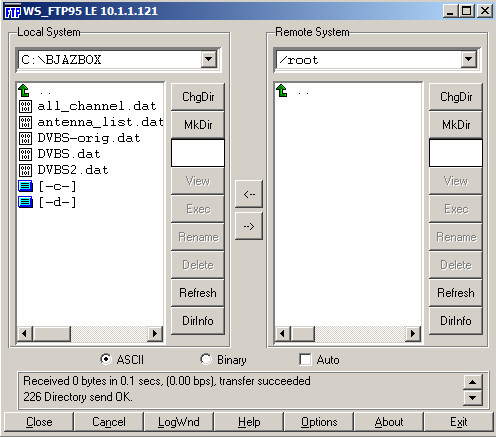The width and height of the screenshot is (496, 437).
Task: Select antenna_list.dat in local list
Action: tap(100, 122)
